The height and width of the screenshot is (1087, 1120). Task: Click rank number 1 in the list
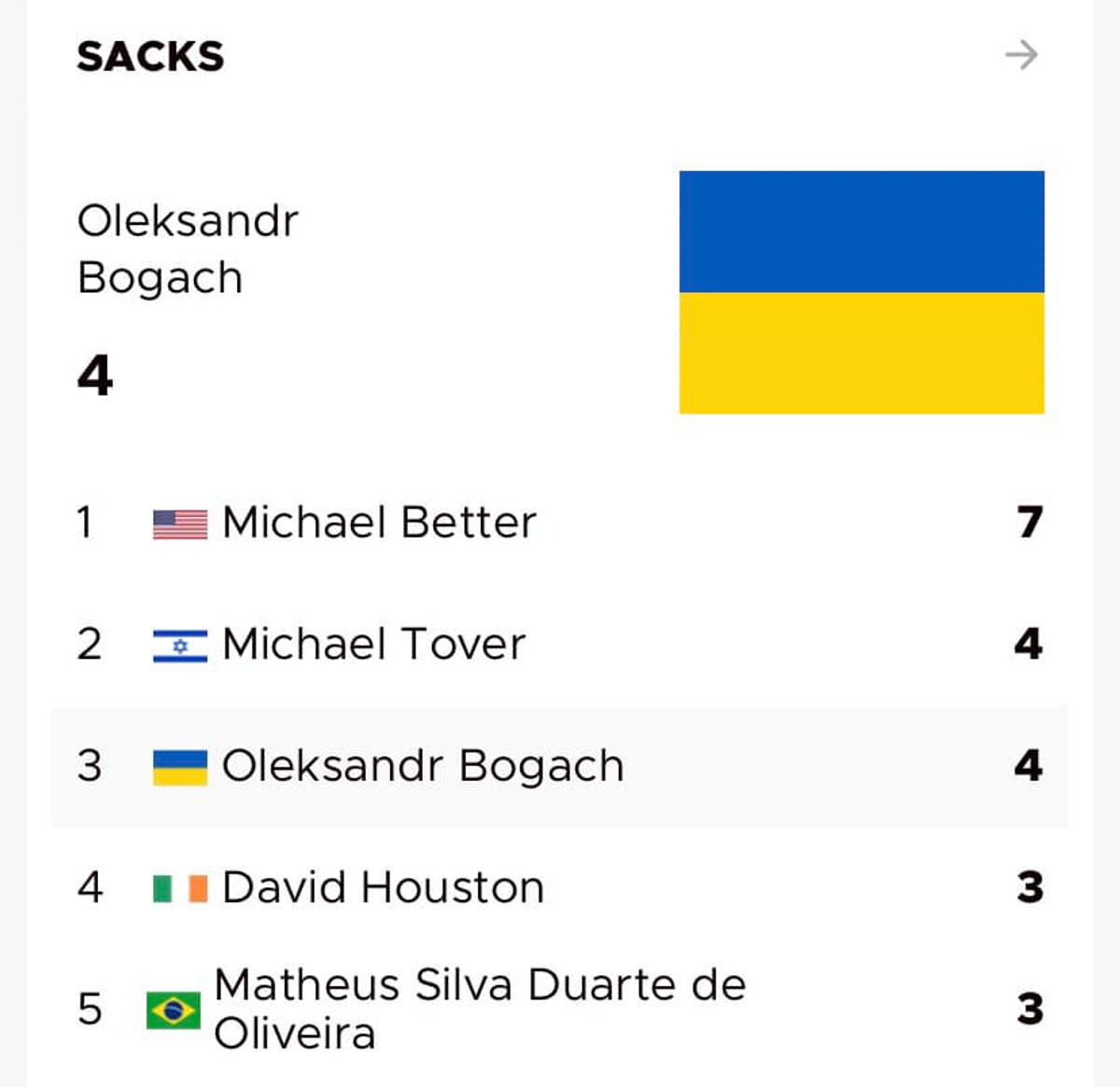(85, 523)
